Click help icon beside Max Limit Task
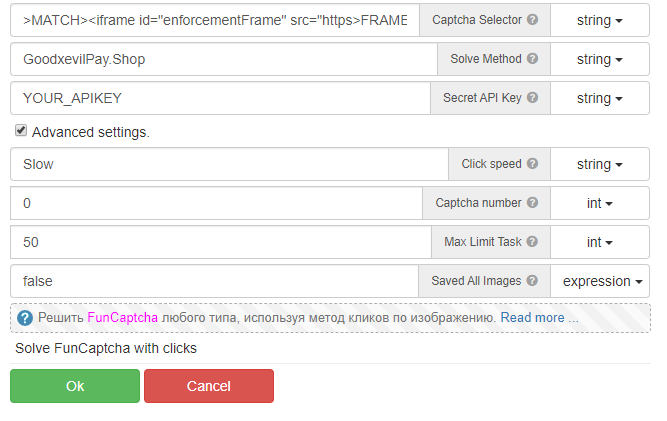Screen dimensions: 667x421 click(532, 242)
